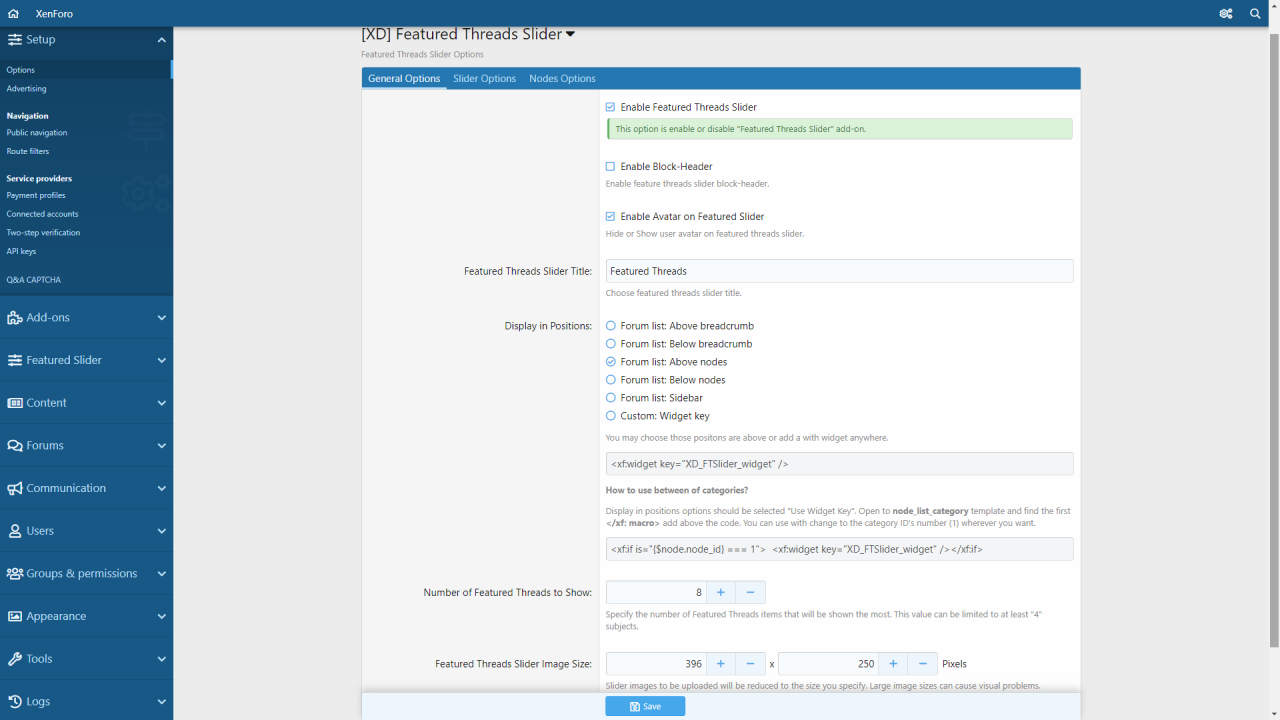Click the Logs history icon
The height and width of the screenshot is (720, 1280).
(14, 702)
